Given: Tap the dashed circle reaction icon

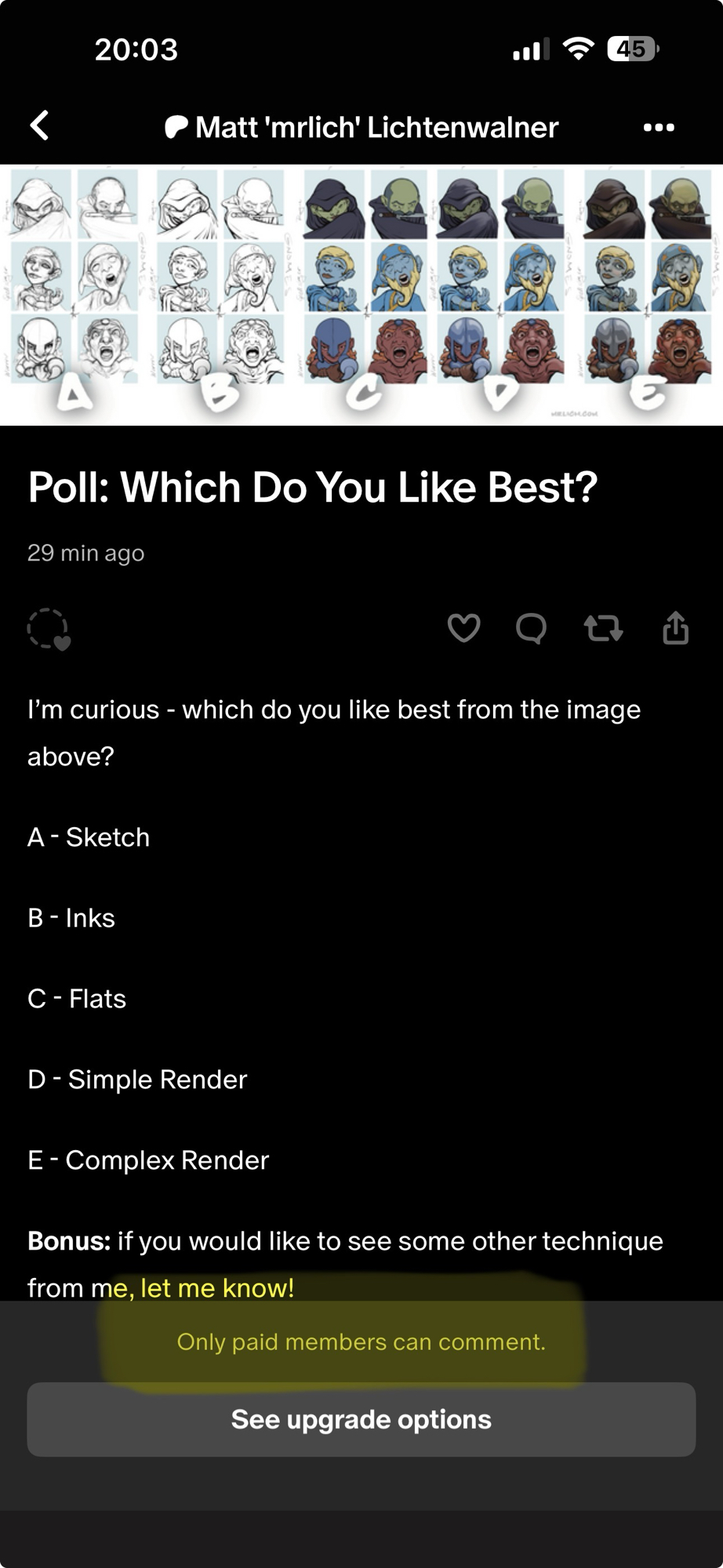Looking at the screenshot, I should click(x=49, y=629).
